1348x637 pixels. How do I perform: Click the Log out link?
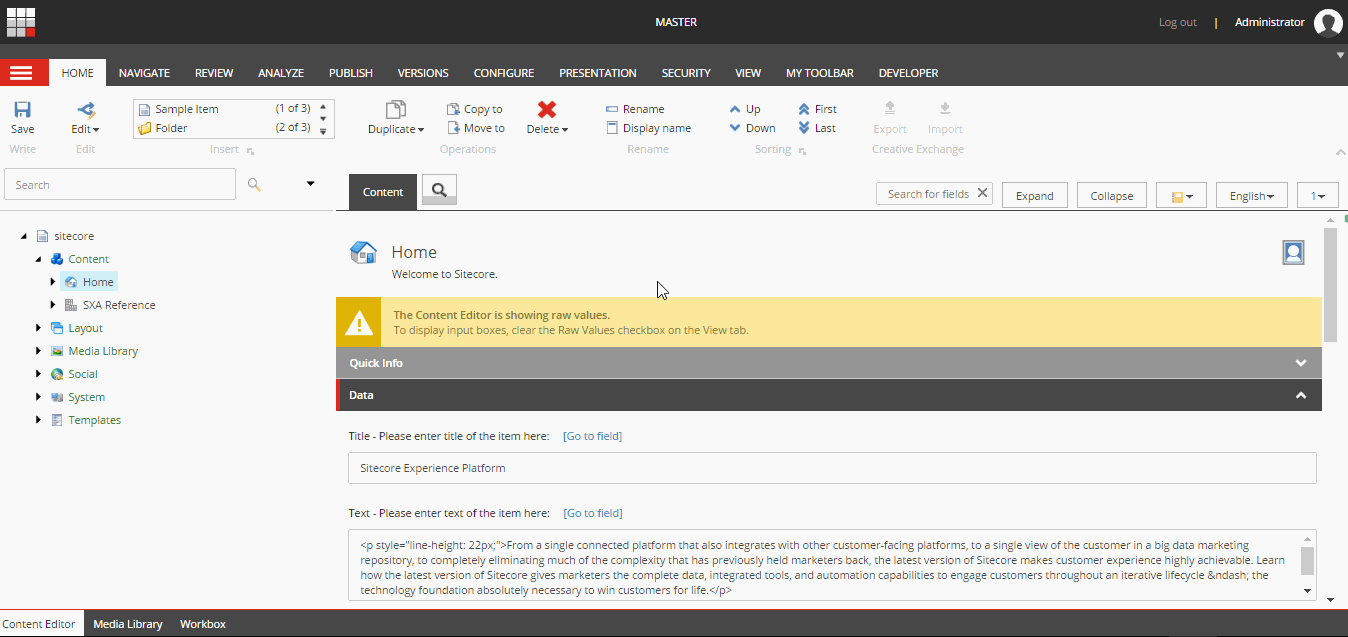coord(1178,22)
